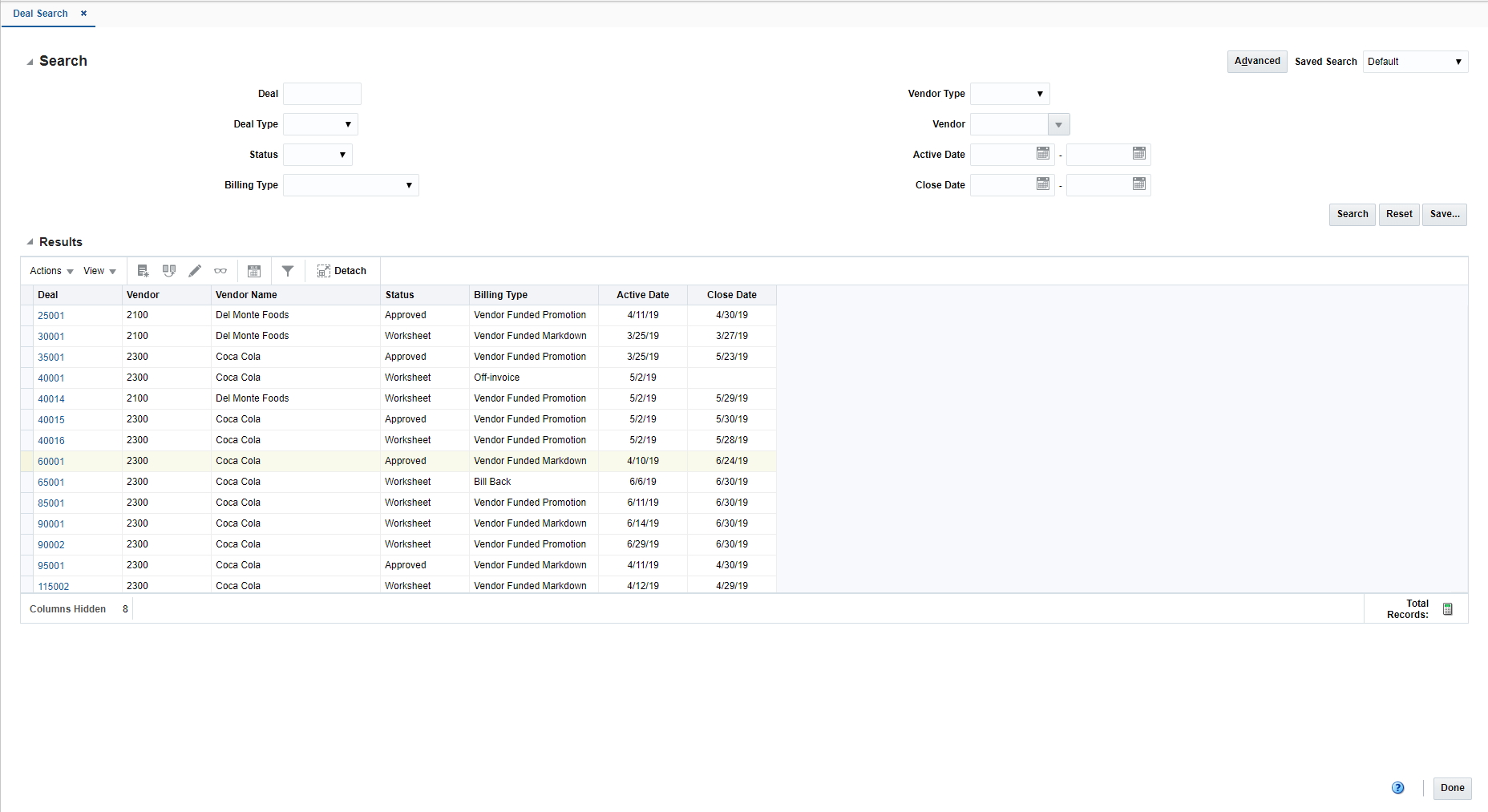
Task: Select the 4/12/19 active date cell
Action: [x=643, y=586]
